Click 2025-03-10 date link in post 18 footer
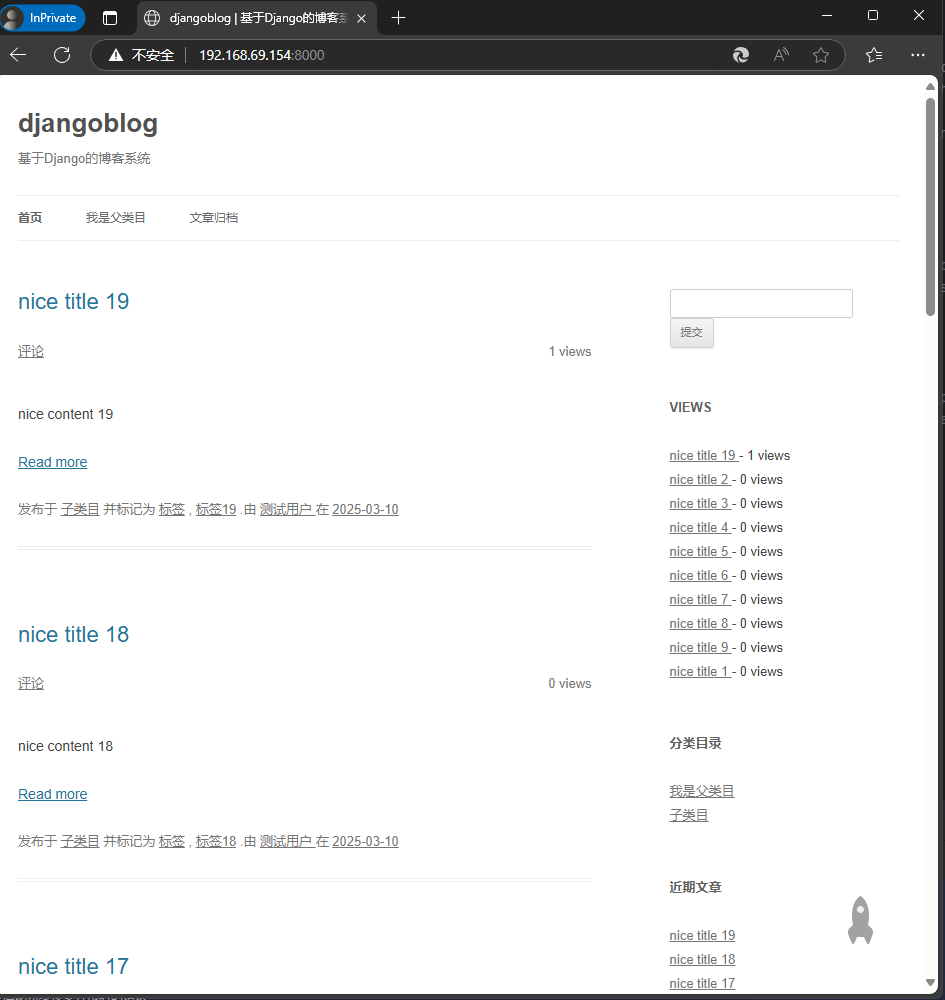This screenshot has height=1000, width=945. point(365,841)
